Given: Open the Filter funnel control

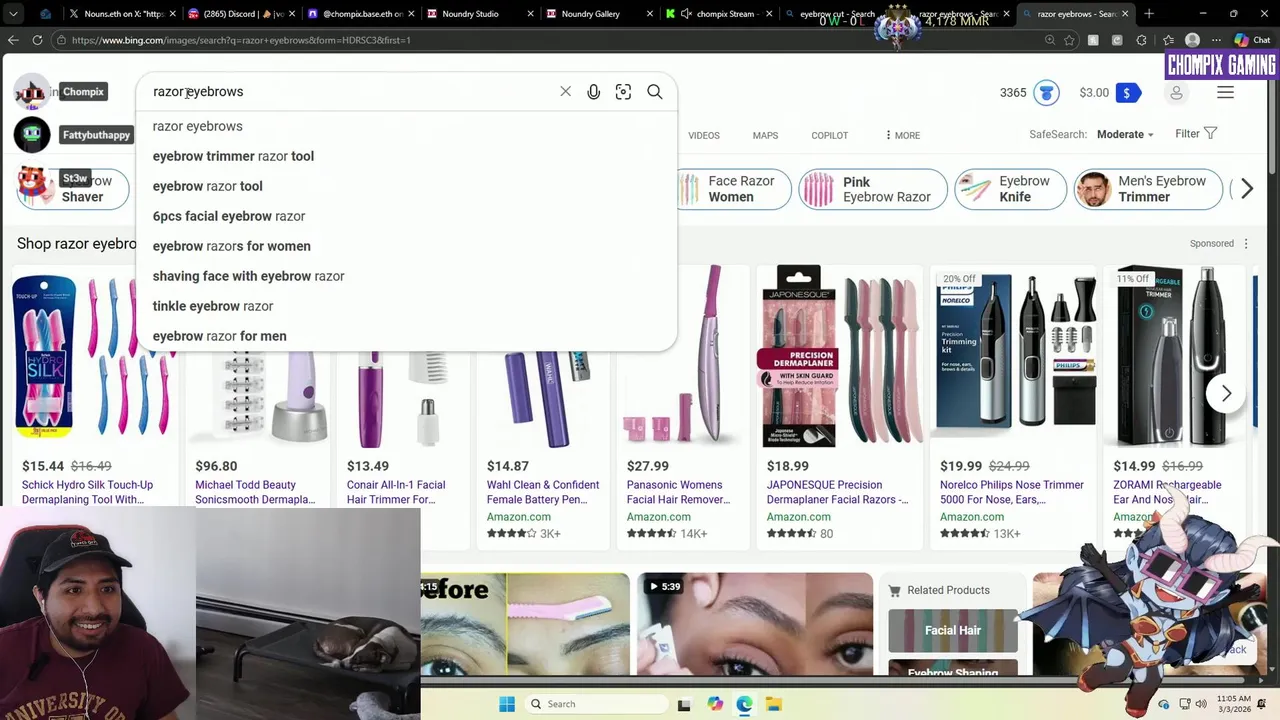Looking at the screenshot, I should pos(1196,133).
